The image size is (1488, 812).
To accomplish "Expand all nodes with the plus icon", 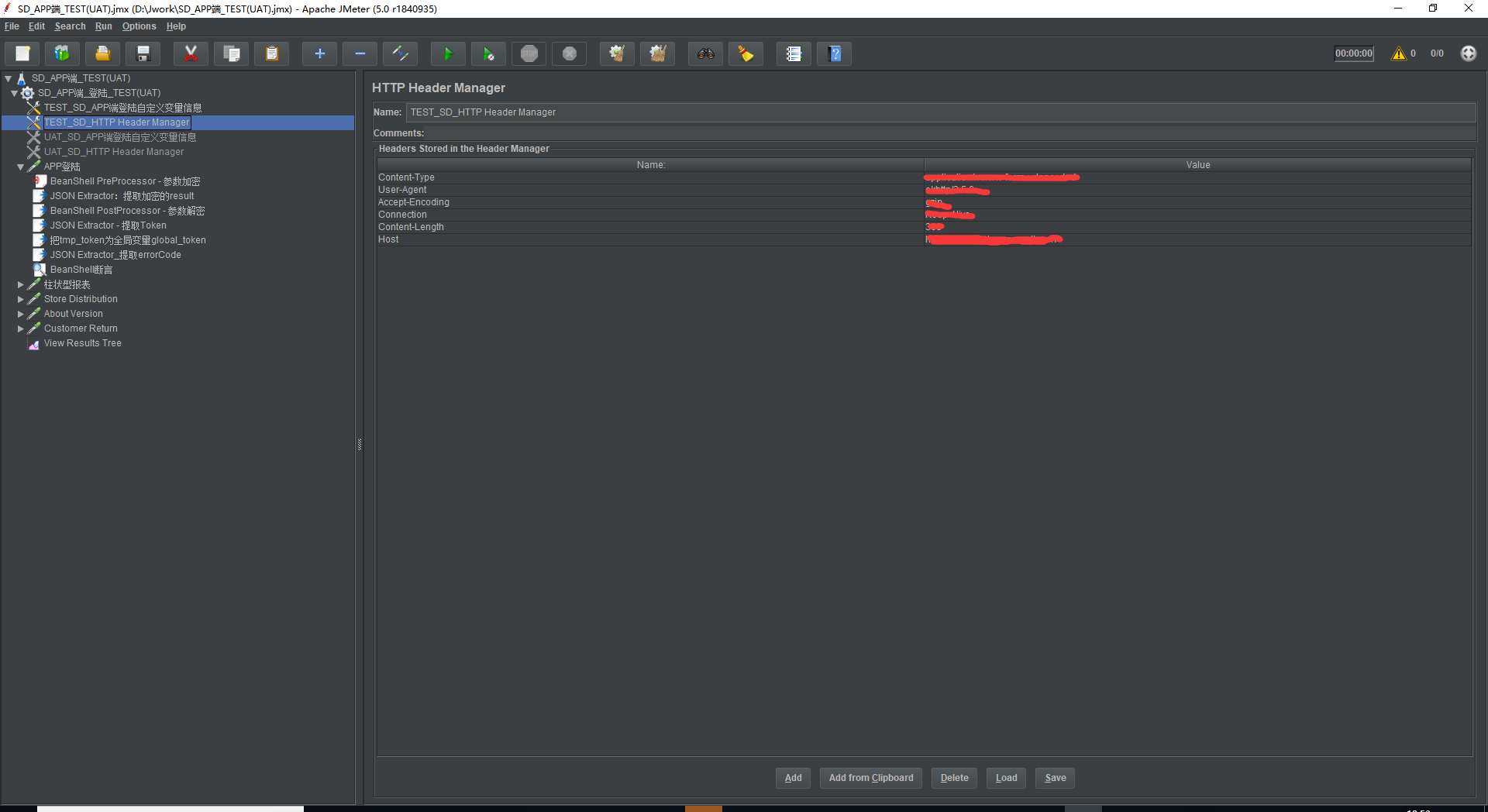I will tap(319, 53).
